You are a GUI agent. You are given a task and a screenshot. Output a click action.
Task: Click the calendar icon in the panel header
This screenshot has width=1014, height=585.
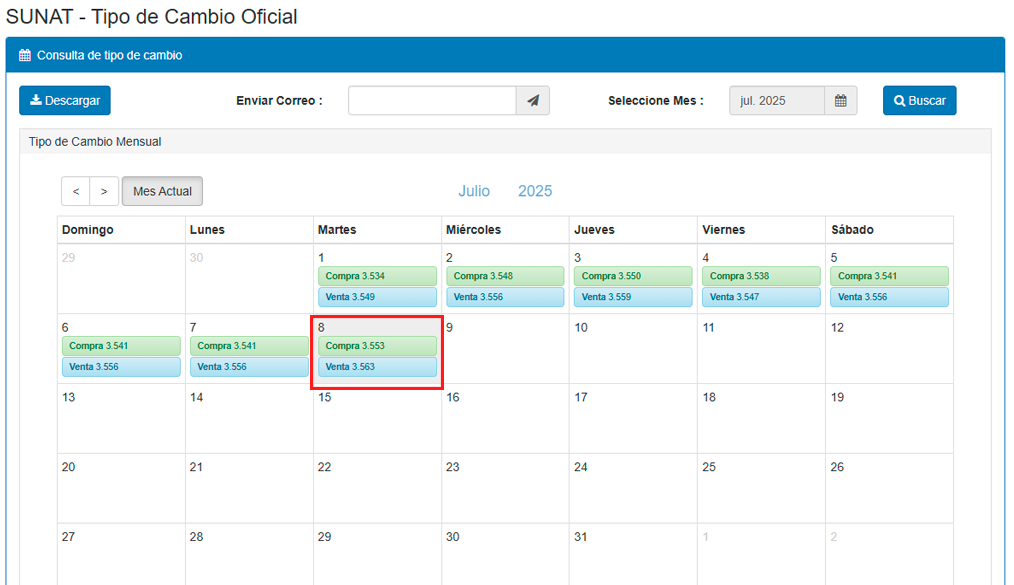tap(25, 56)
